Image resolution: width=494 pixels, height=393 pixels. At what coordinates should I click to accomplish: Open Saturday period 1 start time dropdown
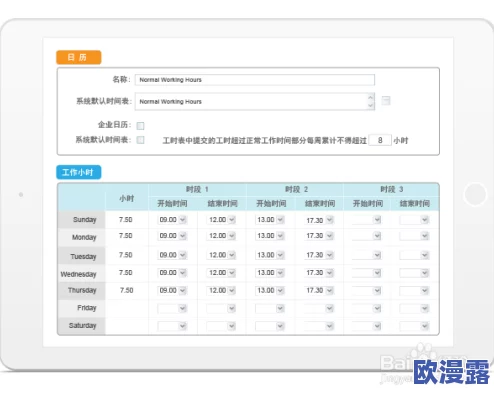(x=172, y=326)
